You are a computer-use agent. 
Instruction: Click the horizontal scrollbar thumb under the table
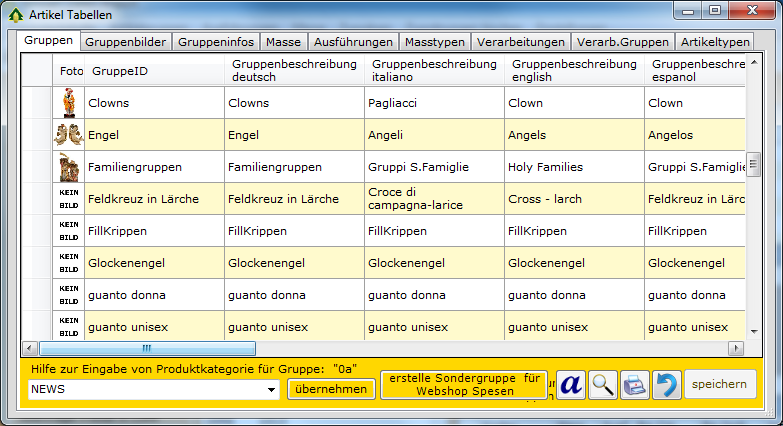pos(146,348)
